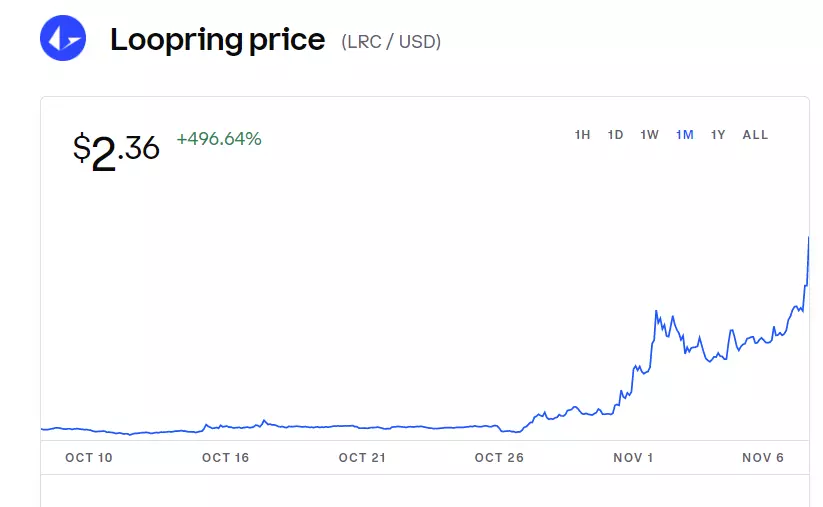
Task: Show the 1W chart view
Action: click(650, 135)
